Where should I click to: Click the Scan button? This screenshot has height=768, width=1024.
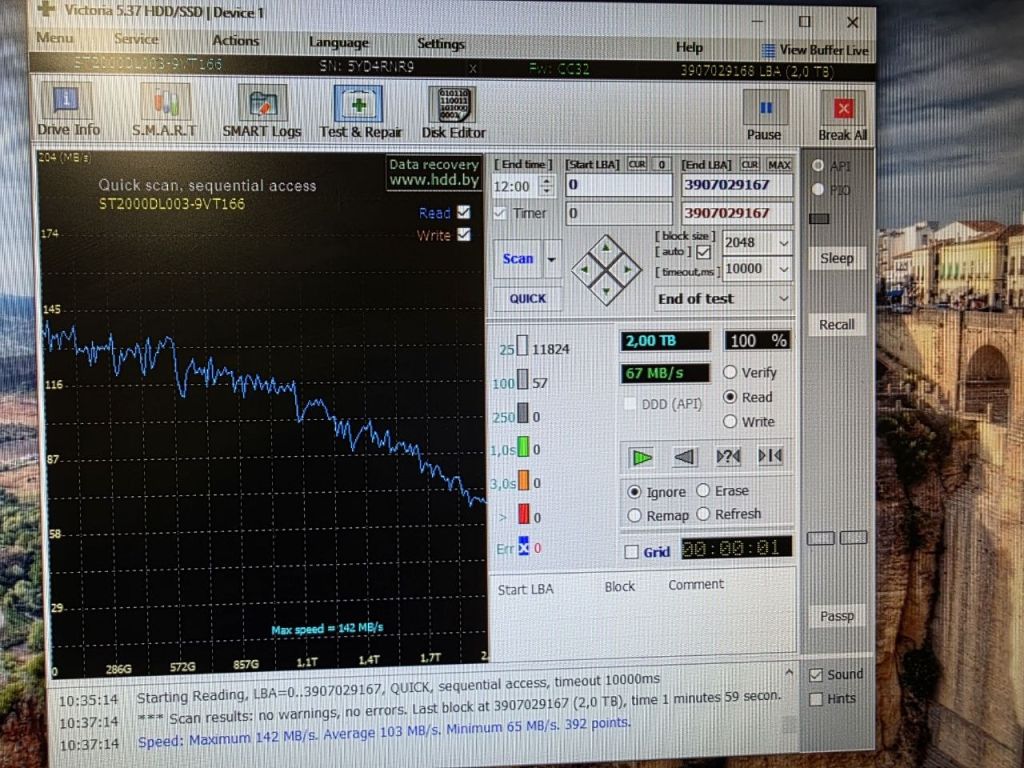coord(518,259)
